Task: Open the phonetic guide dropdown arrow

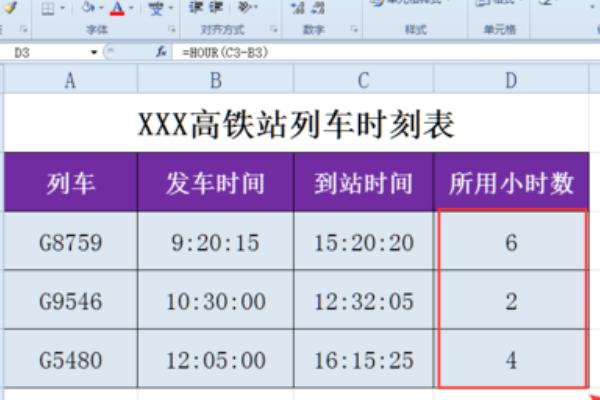Action: (x=171, y=8)
